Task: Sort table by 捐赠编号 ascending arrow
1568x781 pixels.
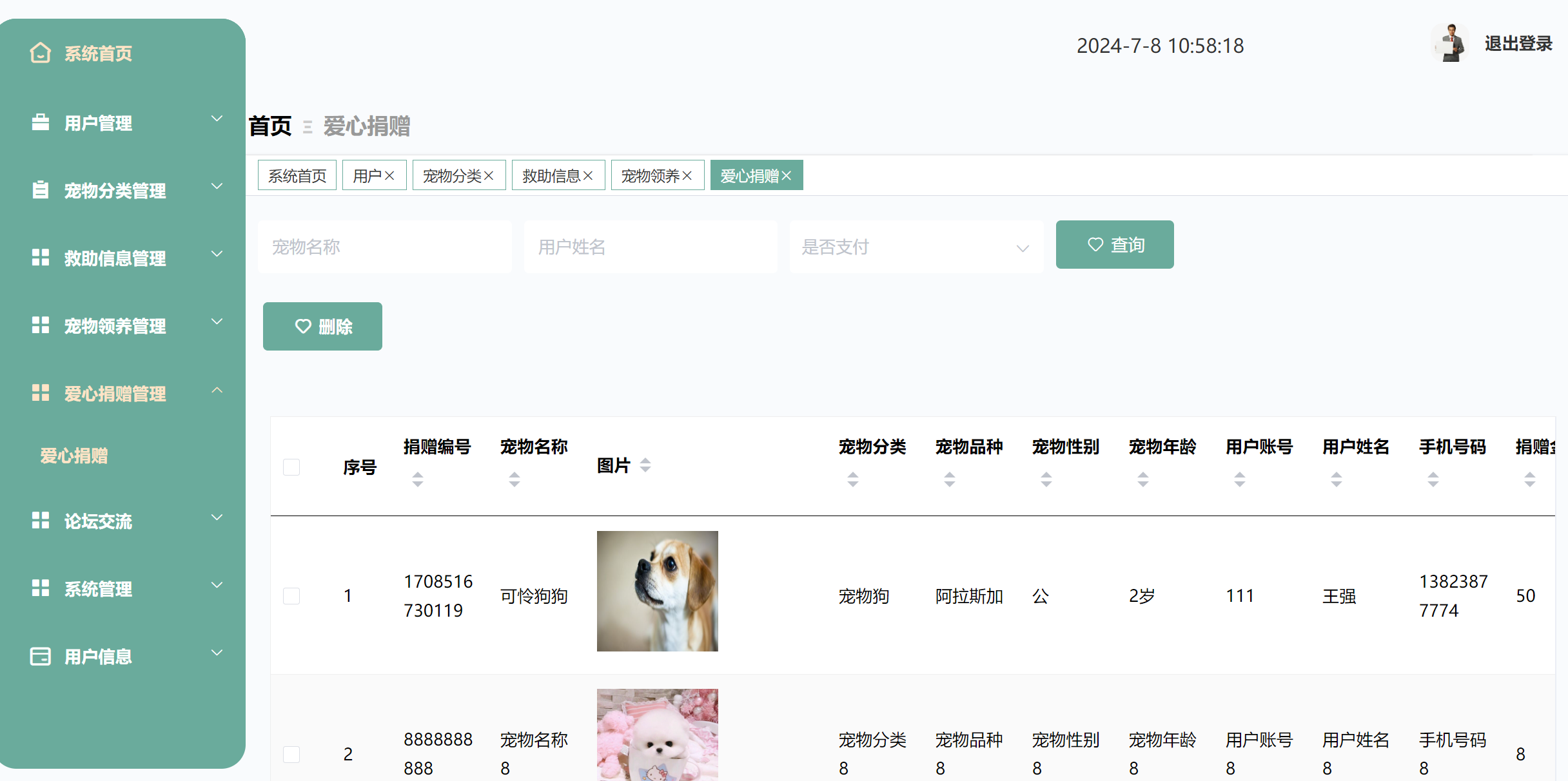Action: 418,474
